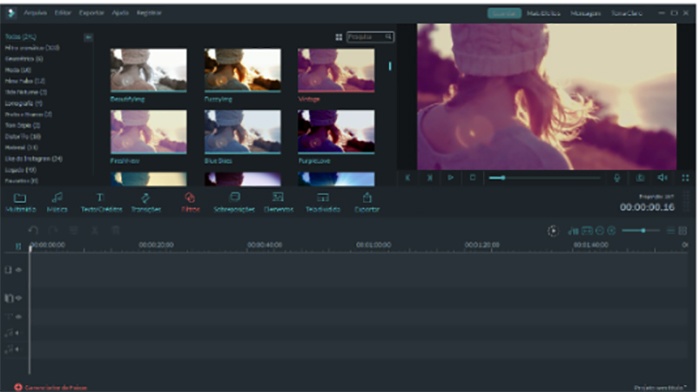The width and height of the screenshot is (700, 392).
Task: Click the highlighted button at top right
Action: pyautogui.click(x=504, y=13)
